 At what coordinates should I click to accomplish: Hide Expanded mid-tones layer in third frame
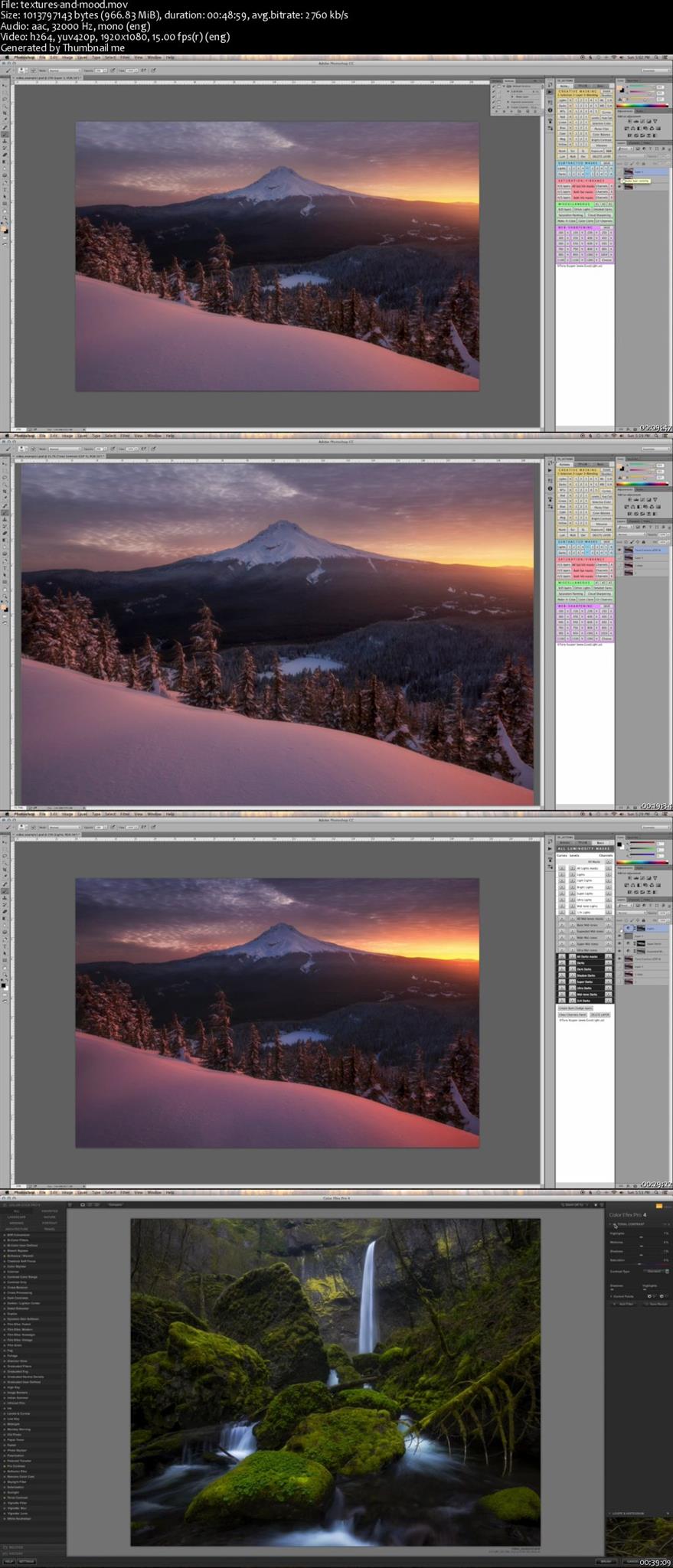[619, 952]
